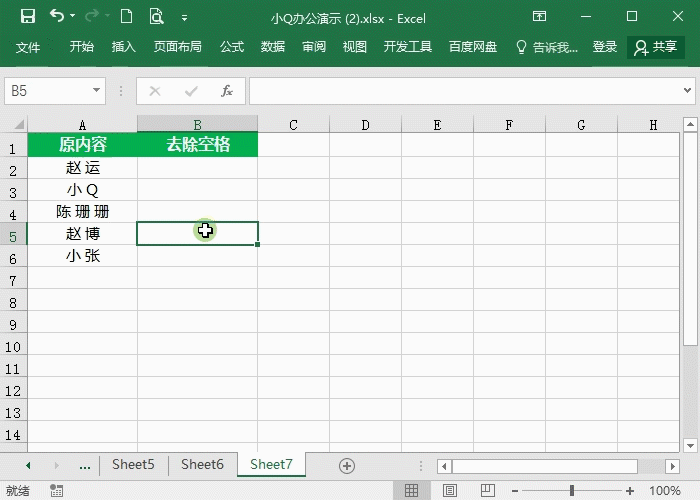This screenshot has width=700, height=500.
Task: Click the Save icon in quick access toolbar
Action: pos(28,17)
